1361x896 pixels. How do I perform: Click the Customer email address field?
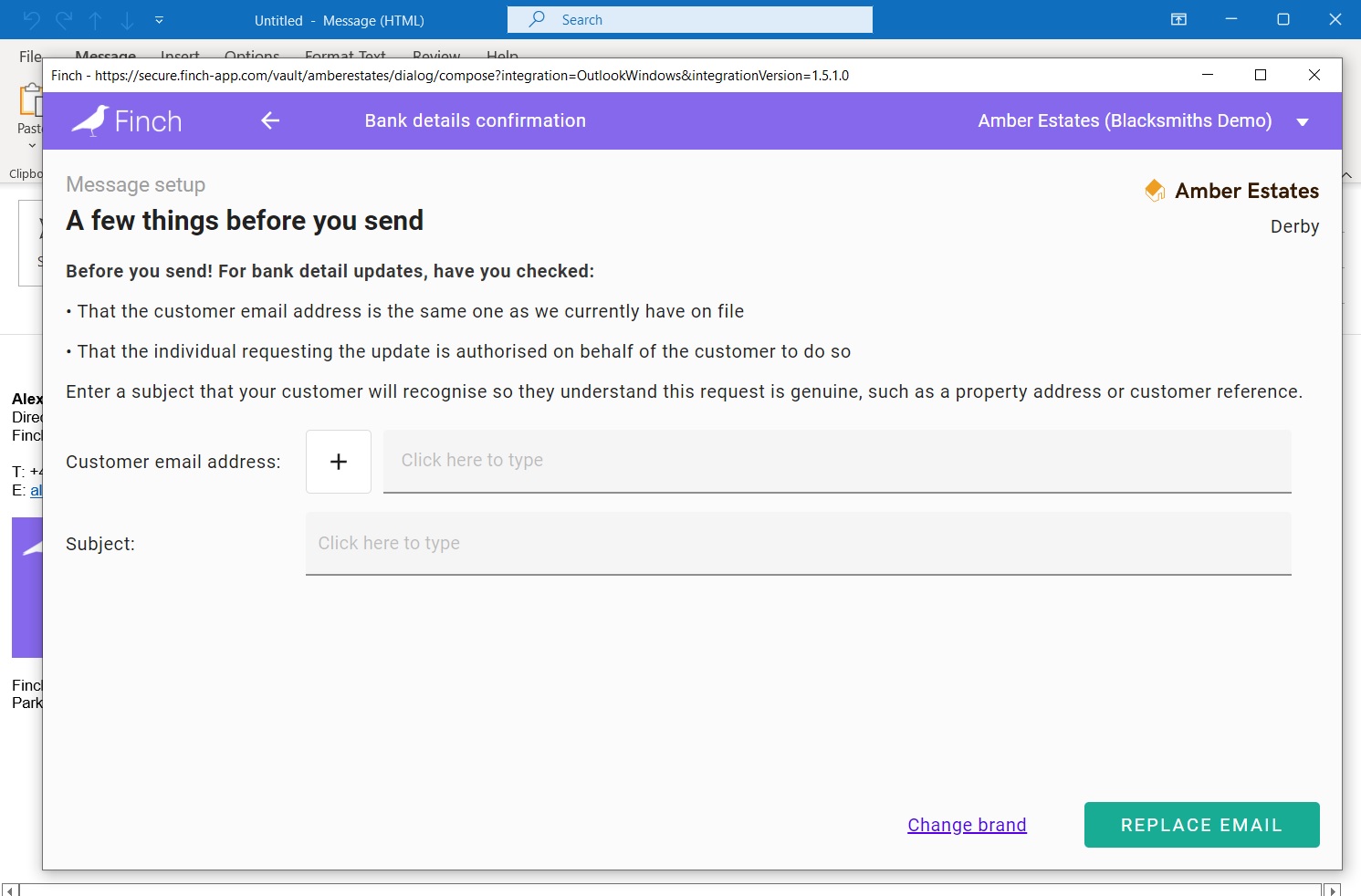pyautogui.click(x=837, y=461)
